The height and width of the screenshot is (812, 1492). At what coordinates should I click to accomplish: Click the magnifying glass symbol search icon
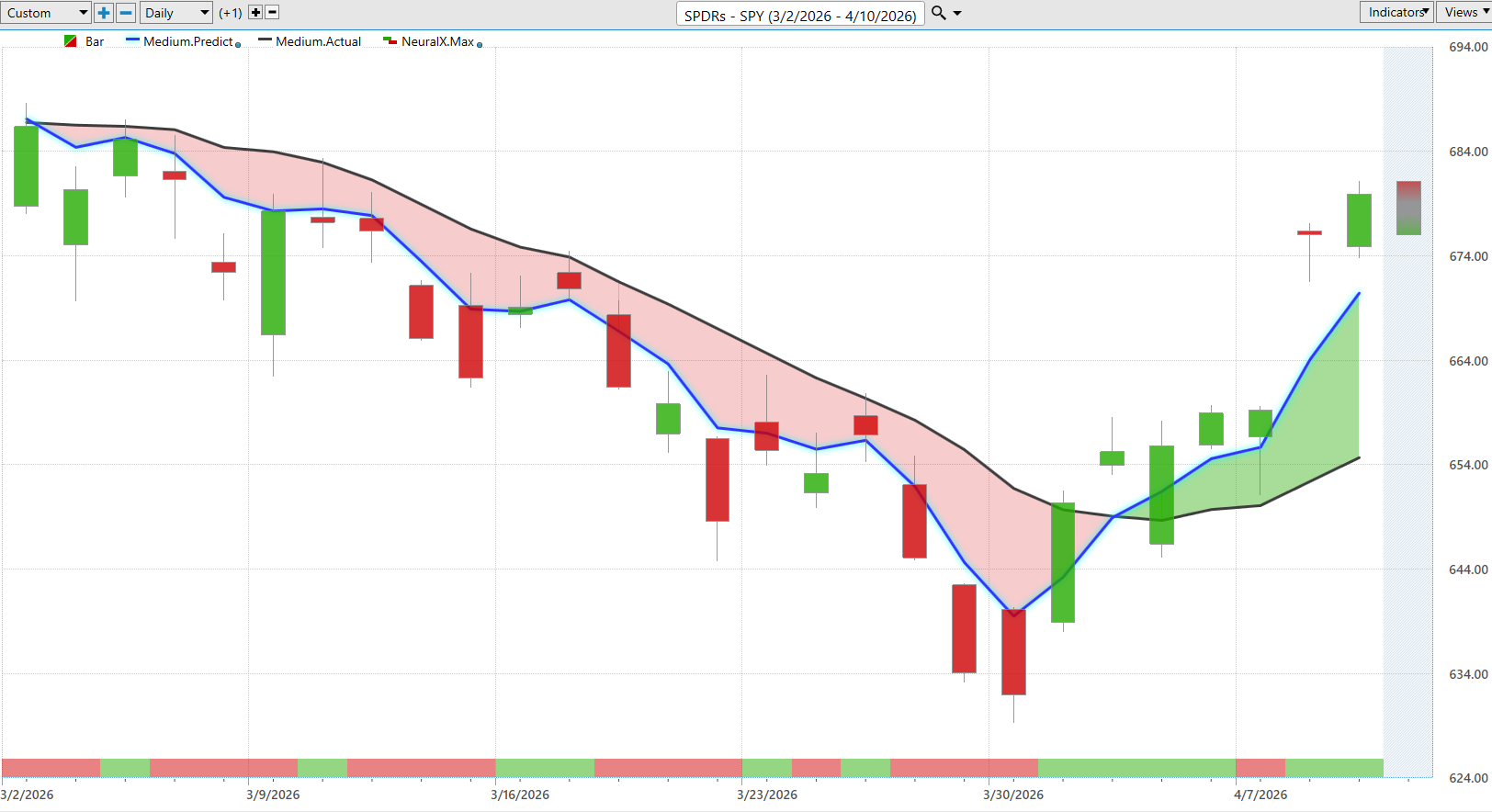(x=938, y=13)
